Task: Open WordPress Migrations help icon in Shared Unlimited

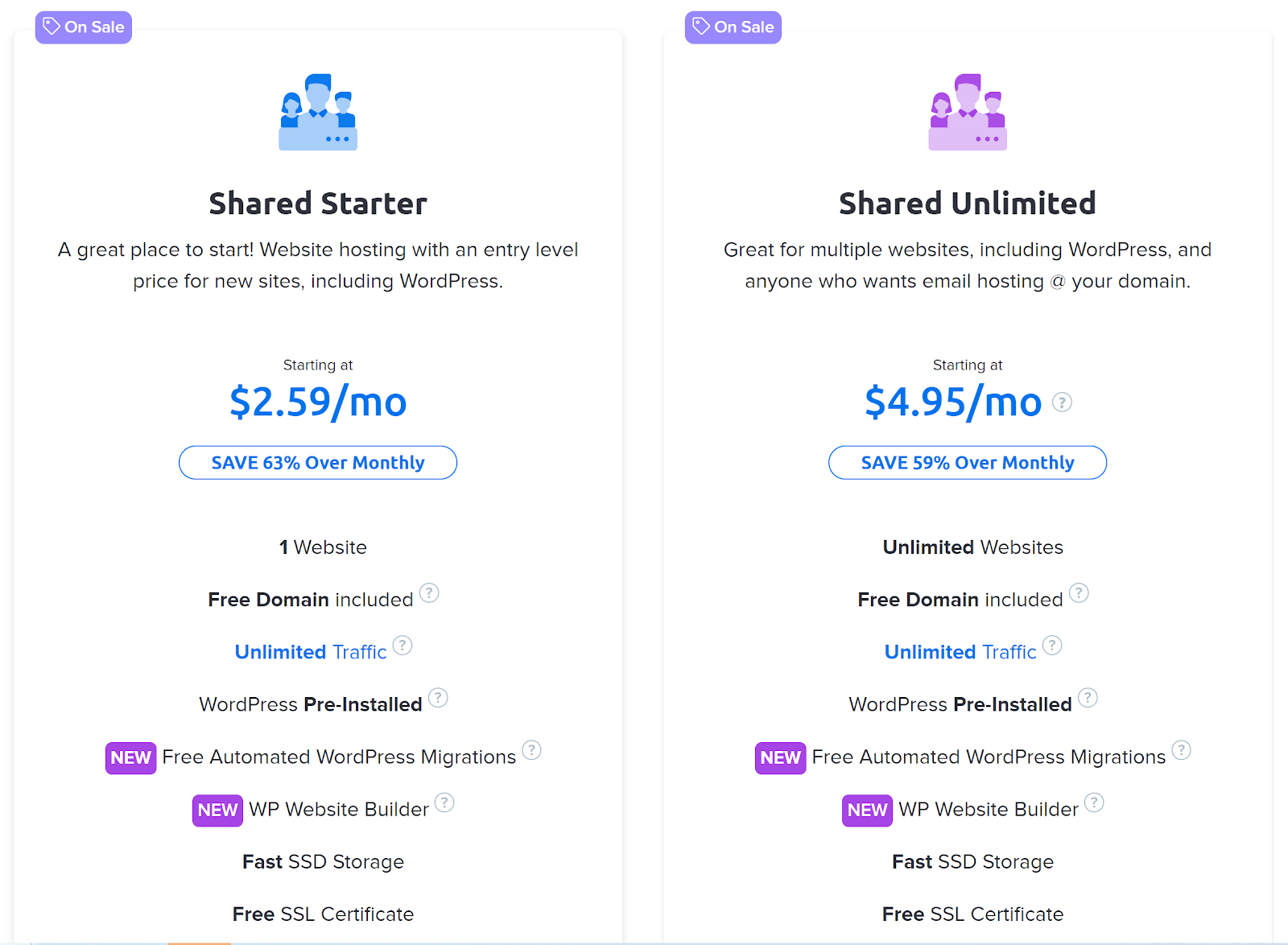Action: click(1181, 750)
